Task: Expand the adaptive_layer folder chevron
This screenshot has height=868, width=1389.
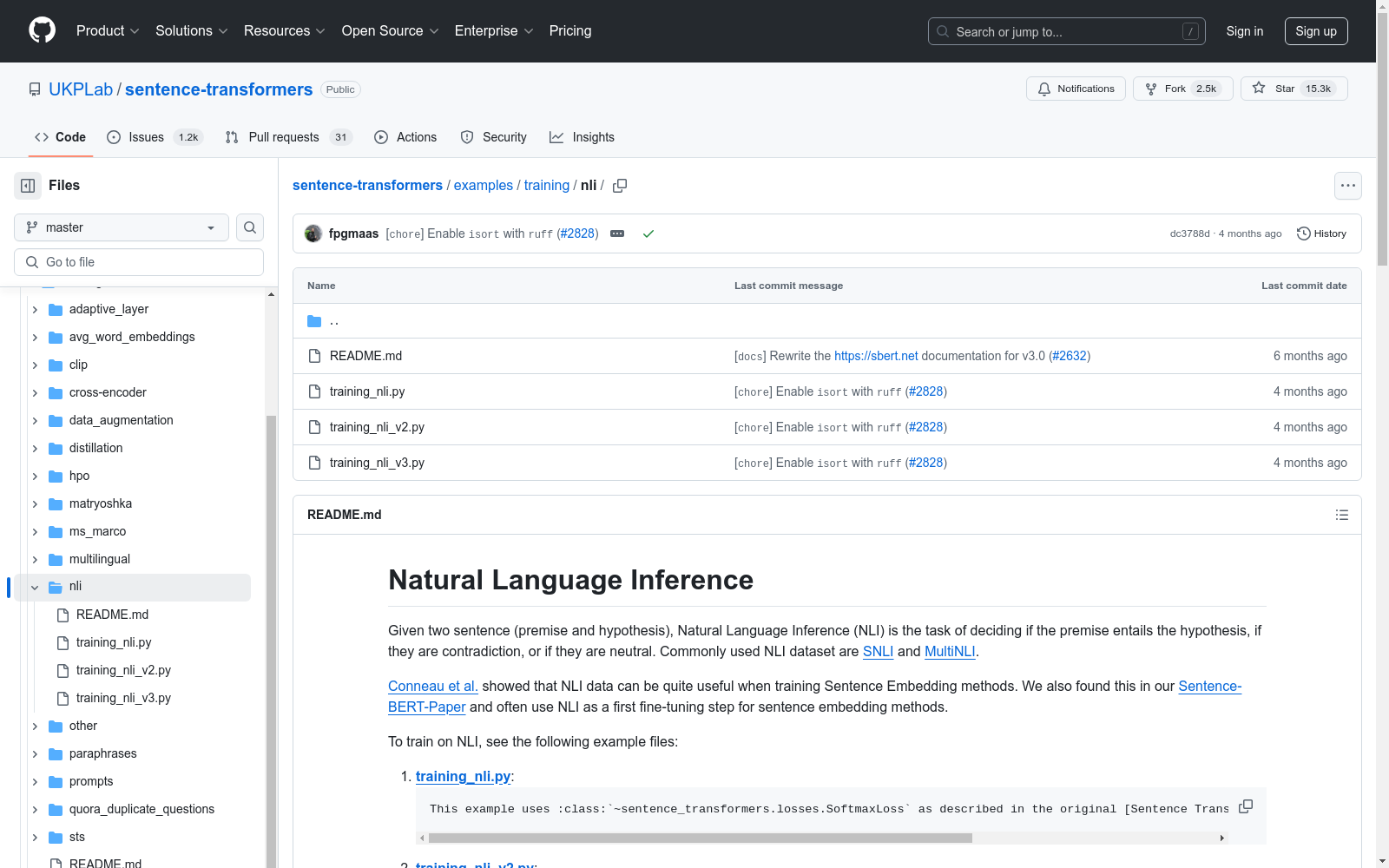Action: click(35, 309)
